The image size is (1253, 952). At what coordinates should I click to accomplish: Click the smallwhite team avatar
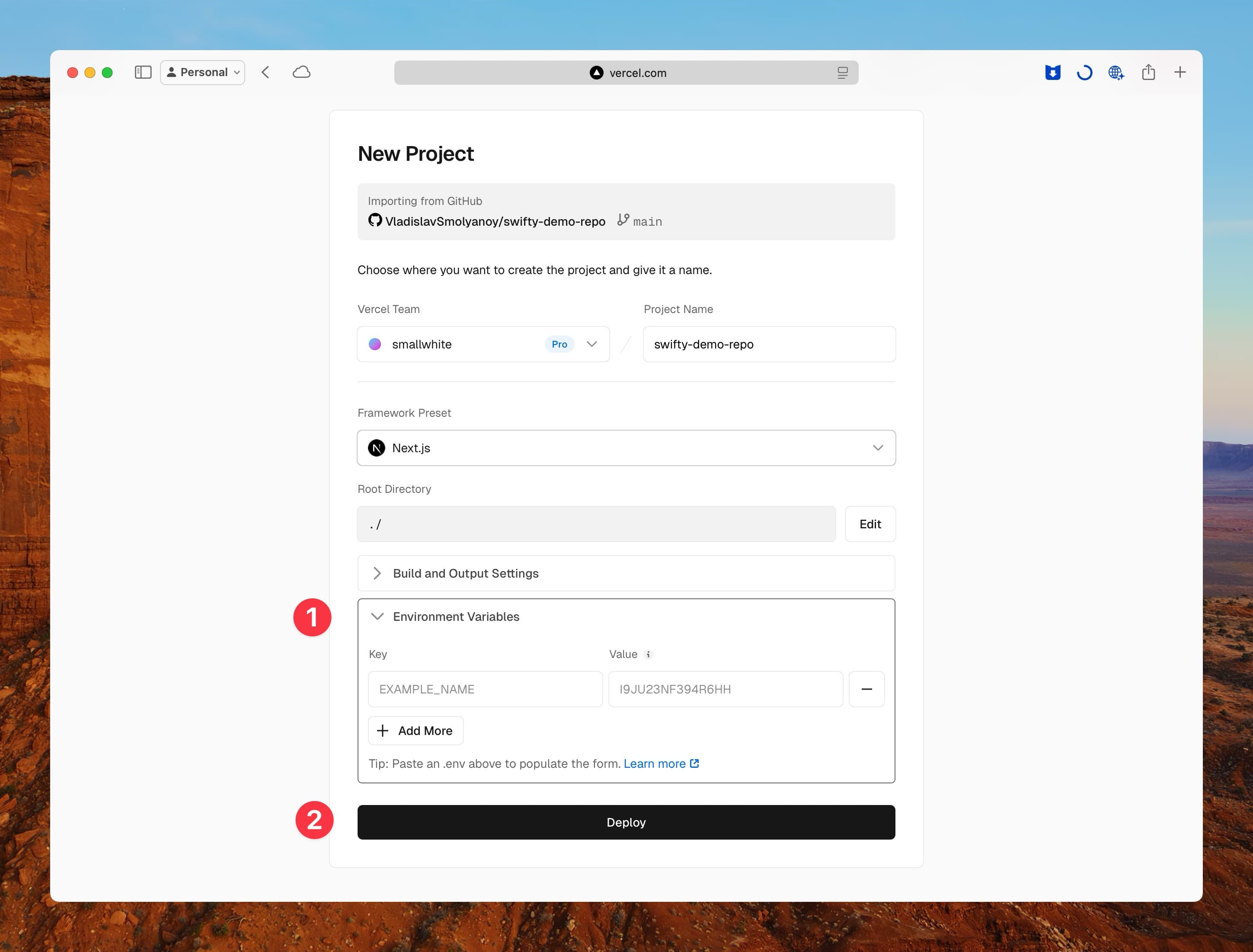(375, 345)
